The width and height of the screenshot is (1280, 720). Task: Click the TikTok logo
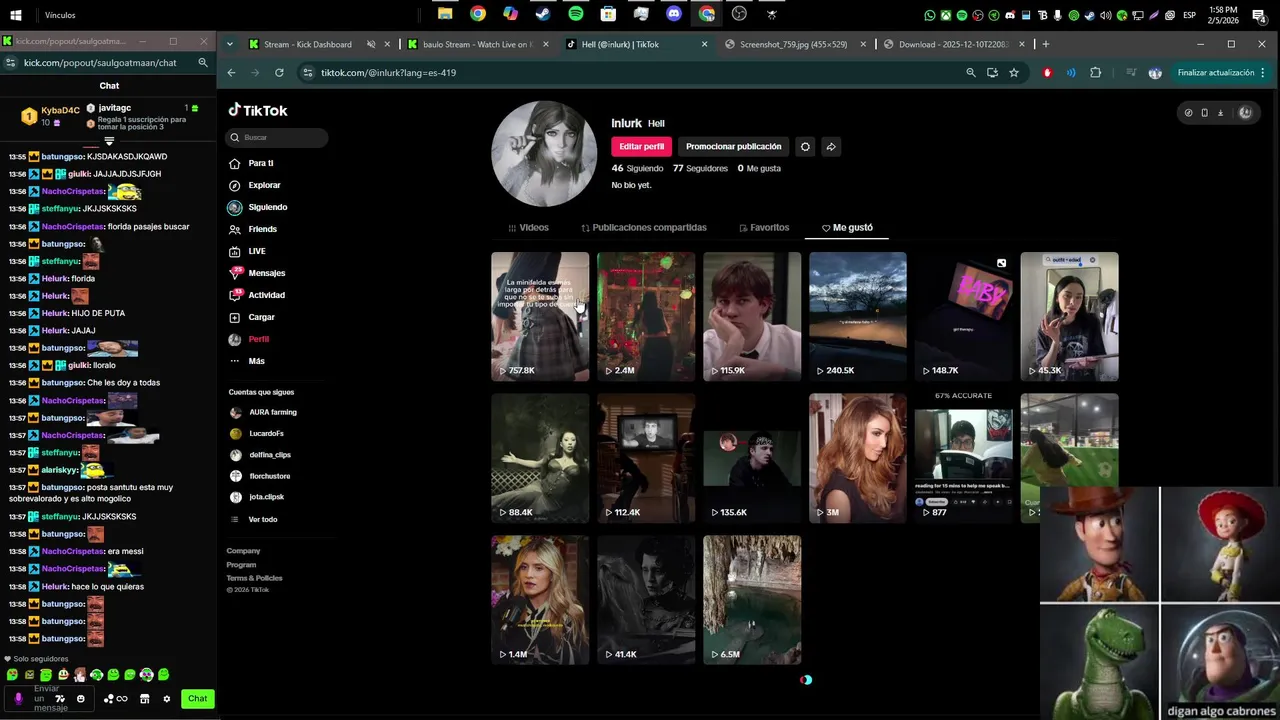258,110
